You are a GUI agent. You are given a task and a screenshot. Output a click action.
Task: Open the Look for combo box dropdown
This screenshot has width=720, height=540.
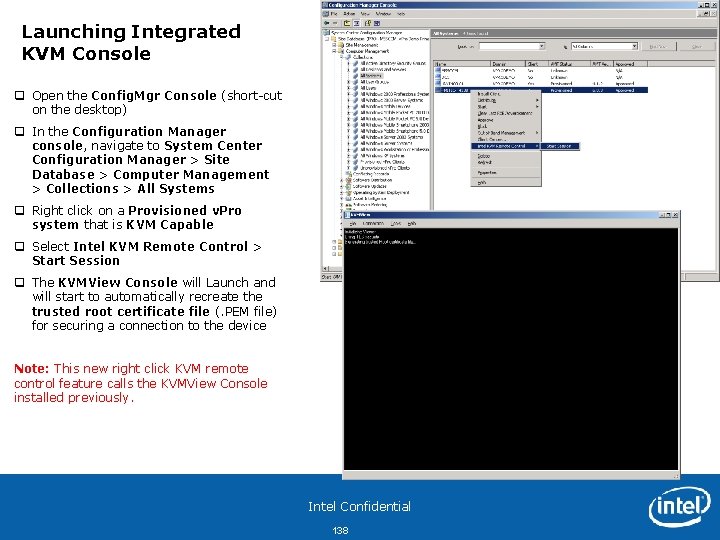pyautogui.click(x=542, y=46)
